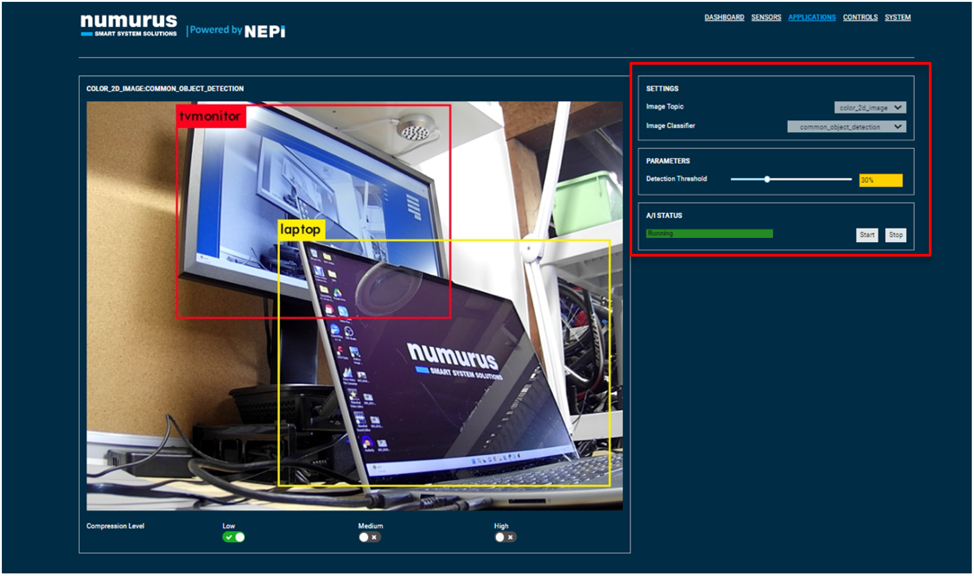This screenshot has width=974, height=576.
Task: Go to the Dashboard page
Action: click(x=724, y=17)
